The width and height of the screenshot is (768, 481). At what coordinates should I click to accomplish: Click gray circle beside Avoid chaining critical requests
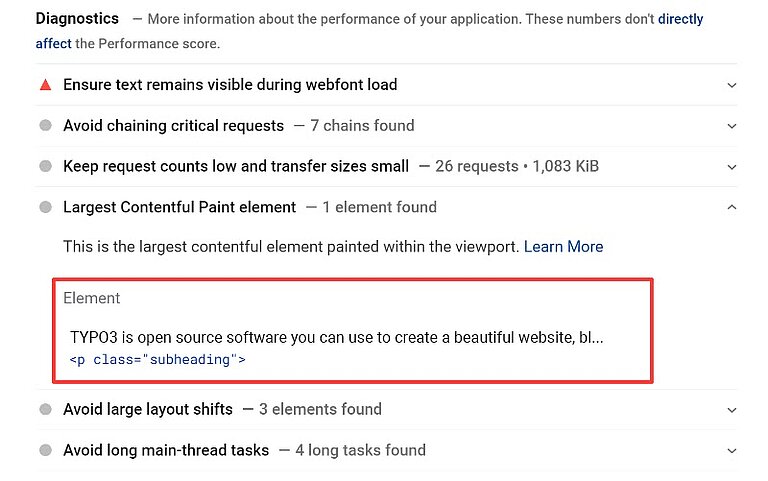[45, 126]
